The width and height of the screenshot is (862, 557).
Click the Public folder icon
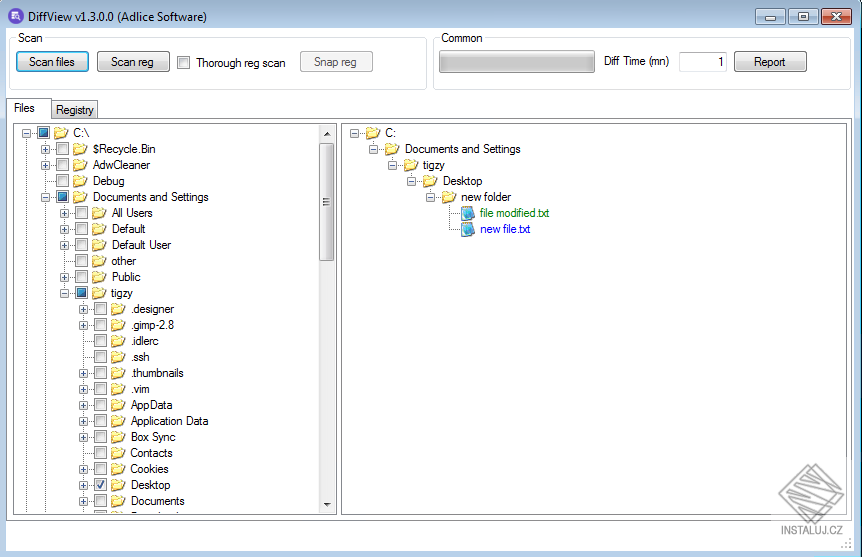click(99, 277)
